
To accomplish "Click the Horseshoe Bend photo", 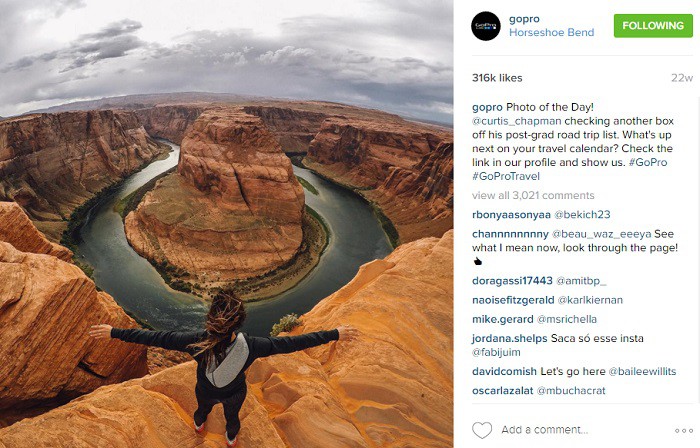I will [227, 224].
